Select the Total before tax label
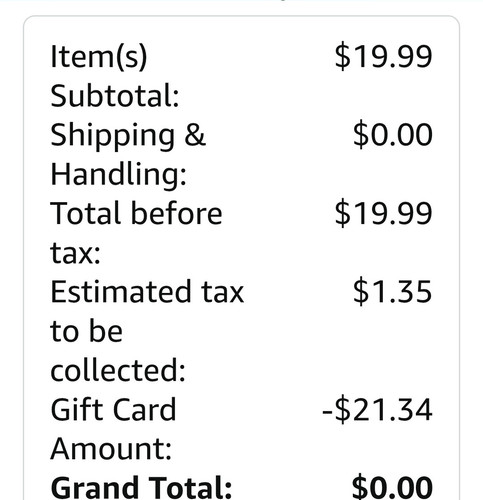This screenshot has height=500, width=483. (x=136, y=233)
